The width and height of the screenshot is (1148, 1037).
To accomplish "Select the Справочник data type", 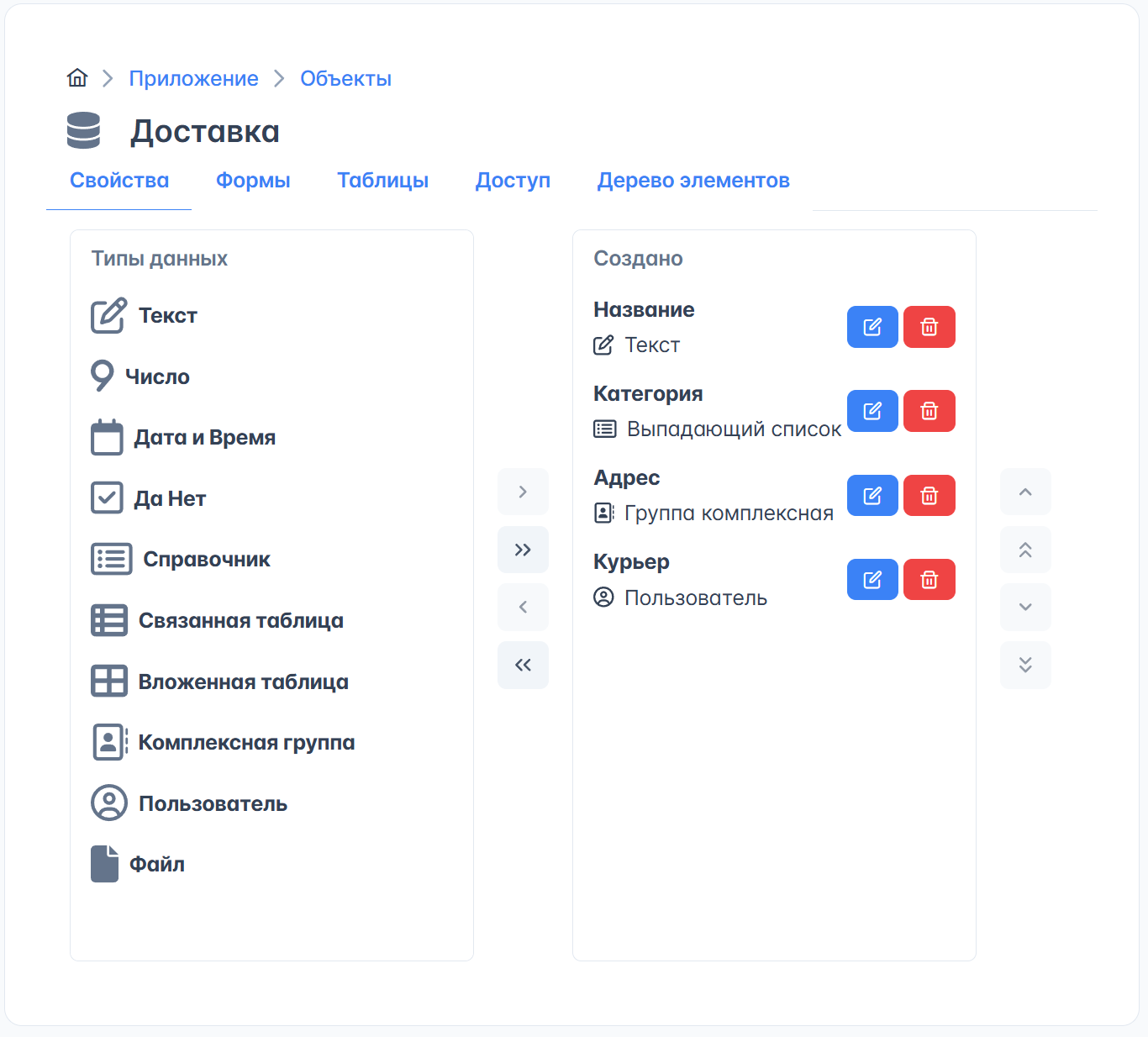I will [206, 560].
